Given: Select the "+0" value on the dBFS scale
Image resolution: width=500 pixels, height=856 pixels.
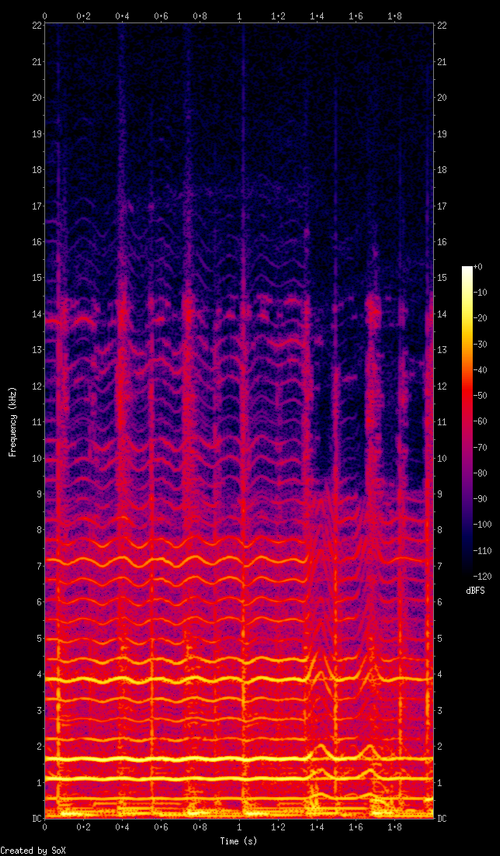Looking at the screenshot, I should pyautogui.click(x=478, y=267).
